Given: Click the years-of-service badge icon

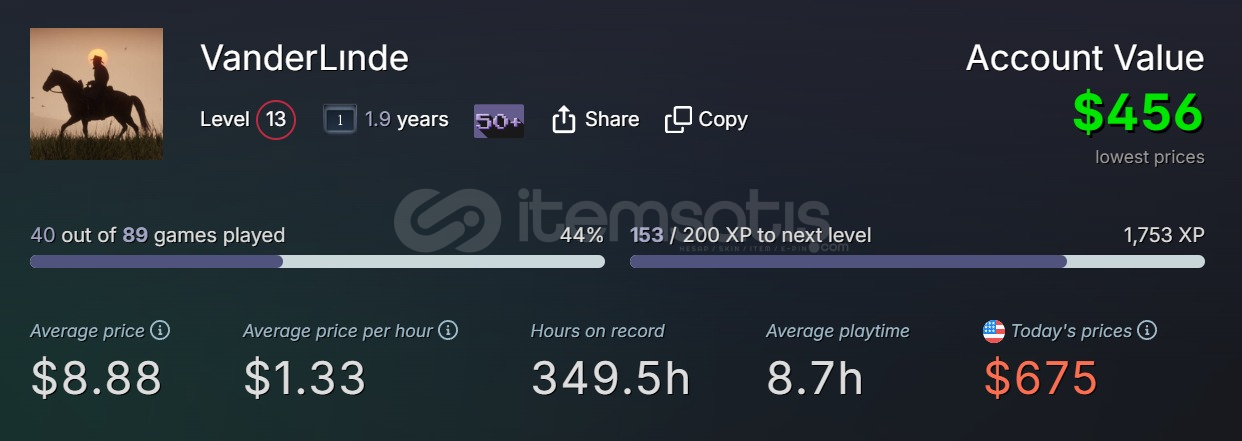Looking at the screenshot, I should pos(340,120).
